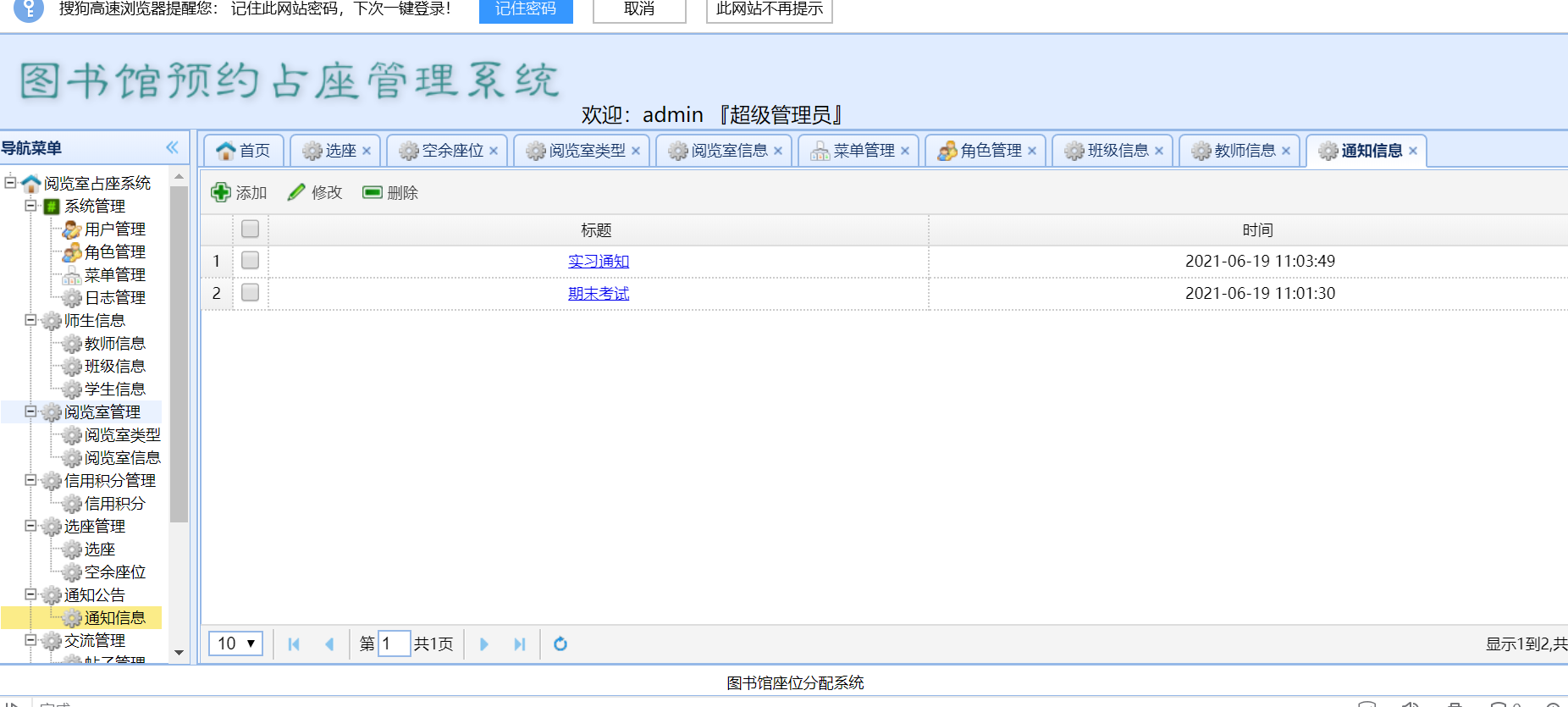Go to first page arrow icon
This screenshot has width=1568, height=707.
(294, 644)
